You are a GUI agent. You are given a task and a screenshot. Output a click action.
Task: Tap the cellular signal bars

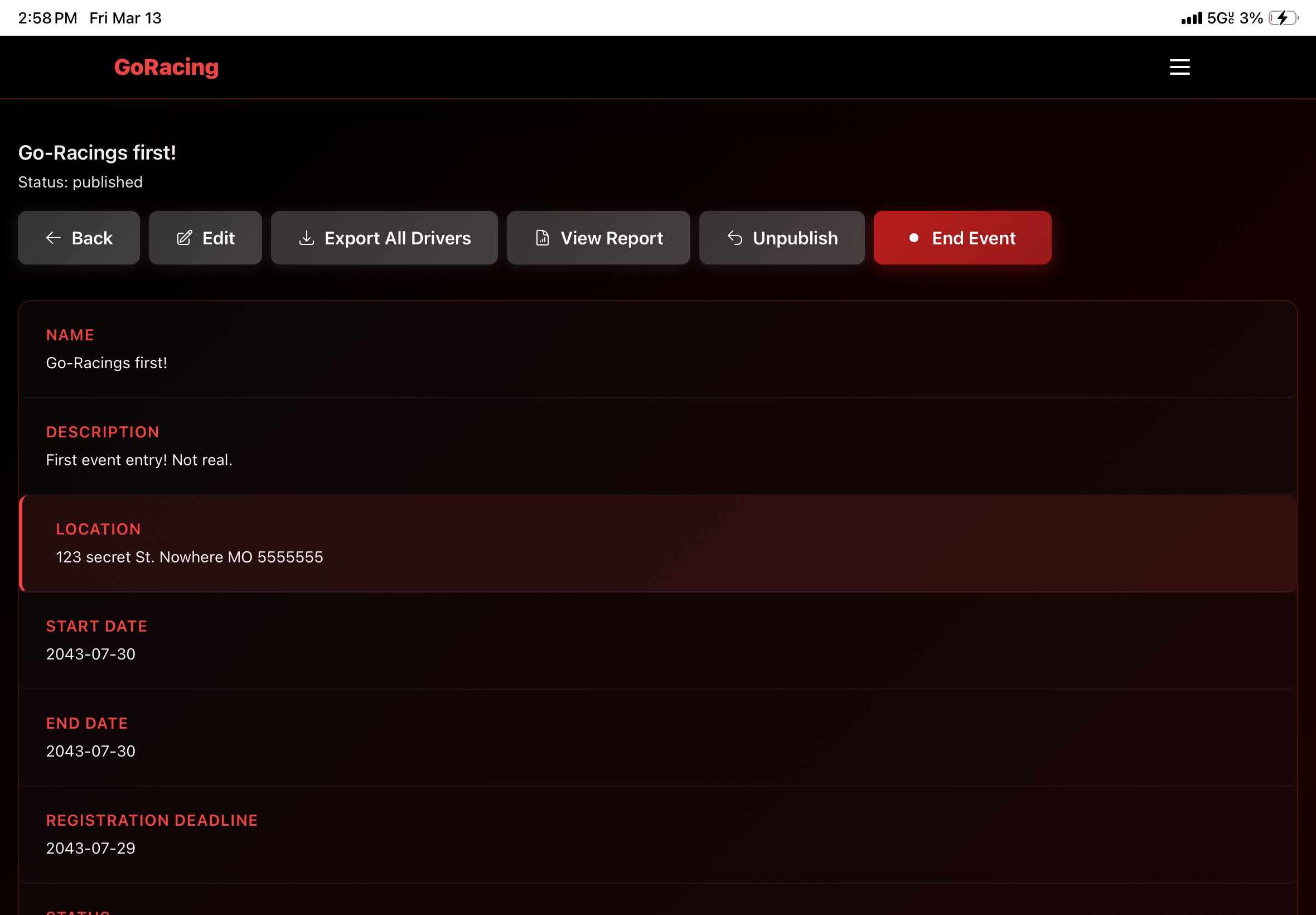click(1191, 18)
